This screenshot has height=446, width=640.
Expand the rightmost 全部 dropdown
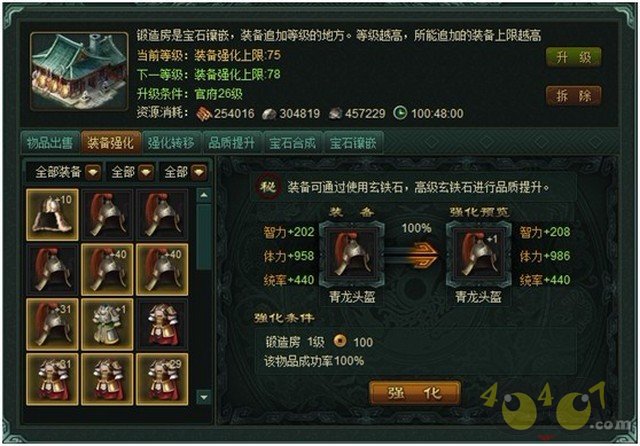click(x=183, y=172)
